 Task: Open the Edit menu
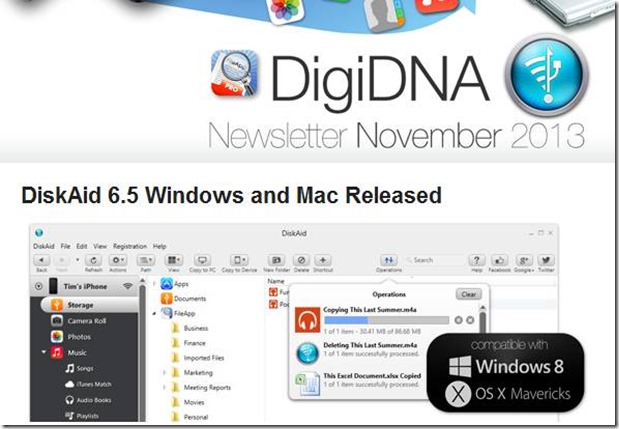tap(82, 246)
